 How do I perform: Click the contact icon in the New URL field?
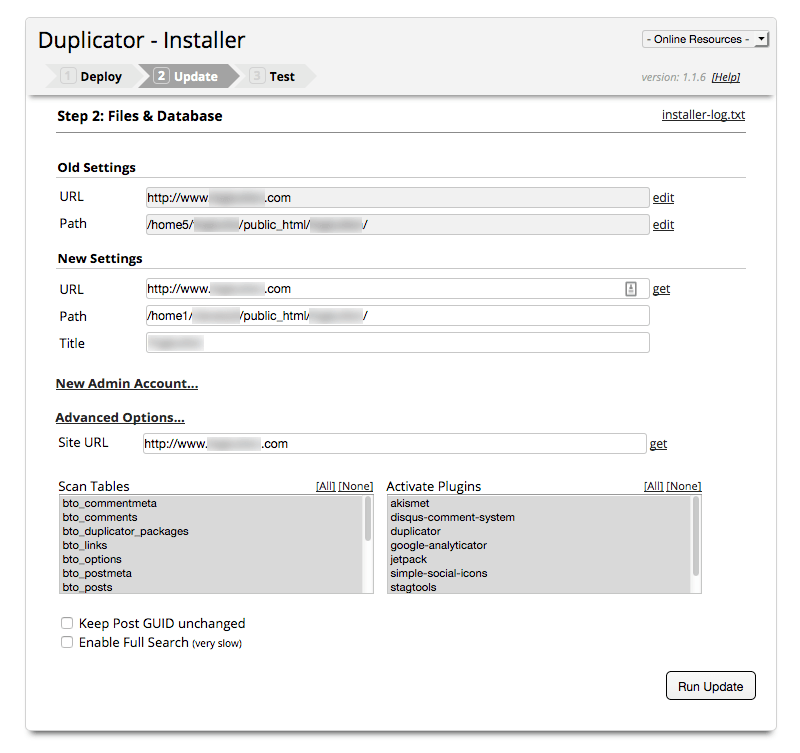[x=631, y=289]
